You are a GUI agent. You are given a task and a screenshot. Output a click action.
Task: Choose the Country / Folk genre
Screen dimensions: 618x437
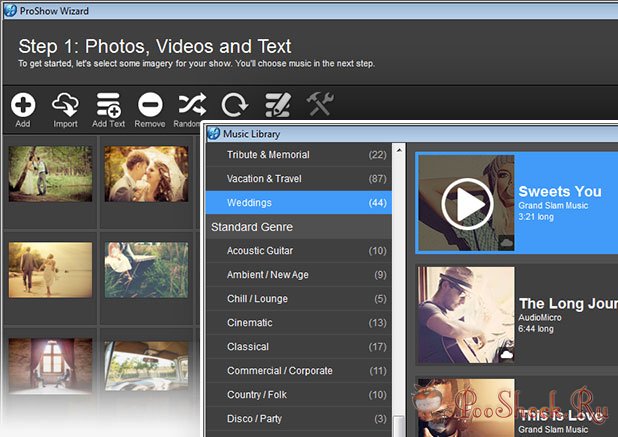pos(299,395)
